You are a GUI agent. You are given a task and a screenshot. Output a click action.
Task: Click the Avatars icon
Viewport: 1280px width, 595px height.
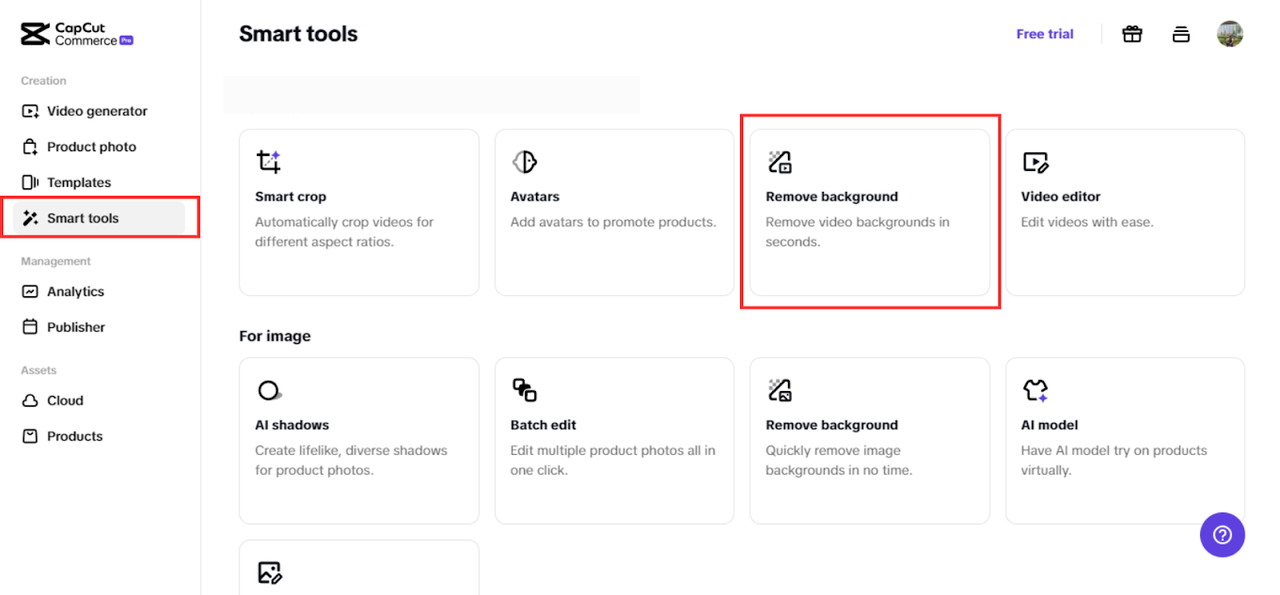click(x=524, y=162)
